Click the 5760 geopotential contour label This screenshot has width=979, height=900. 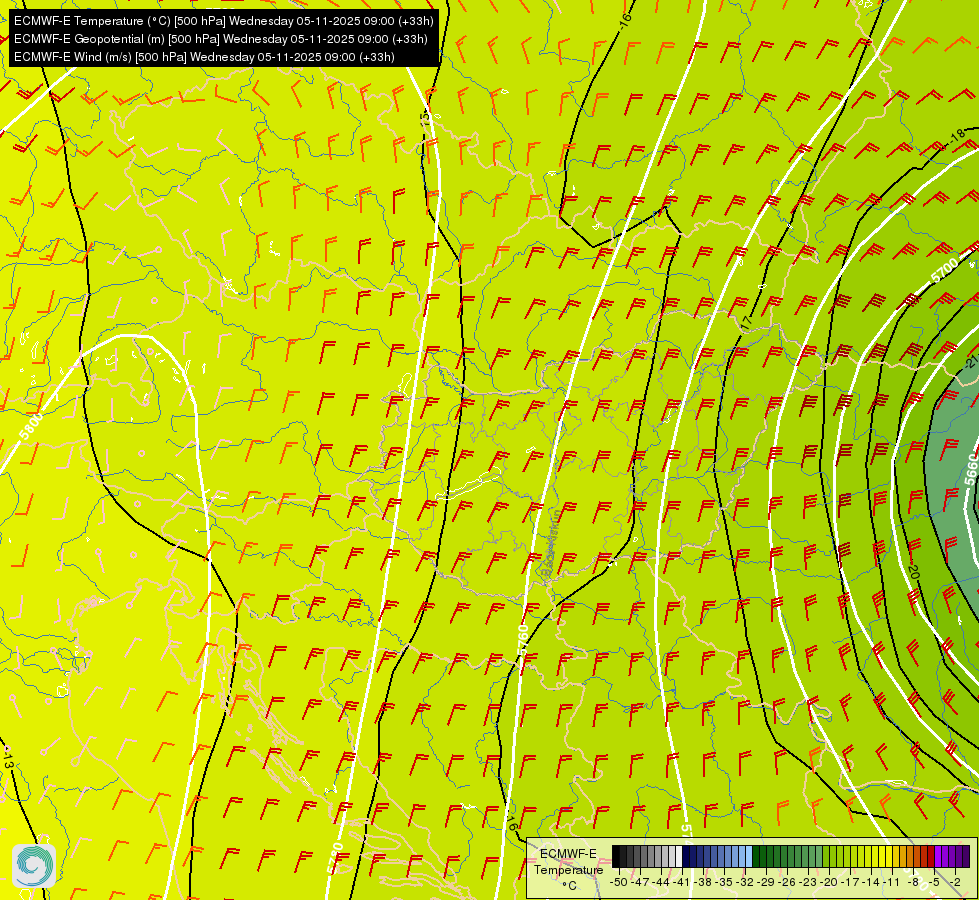point(523,640)
